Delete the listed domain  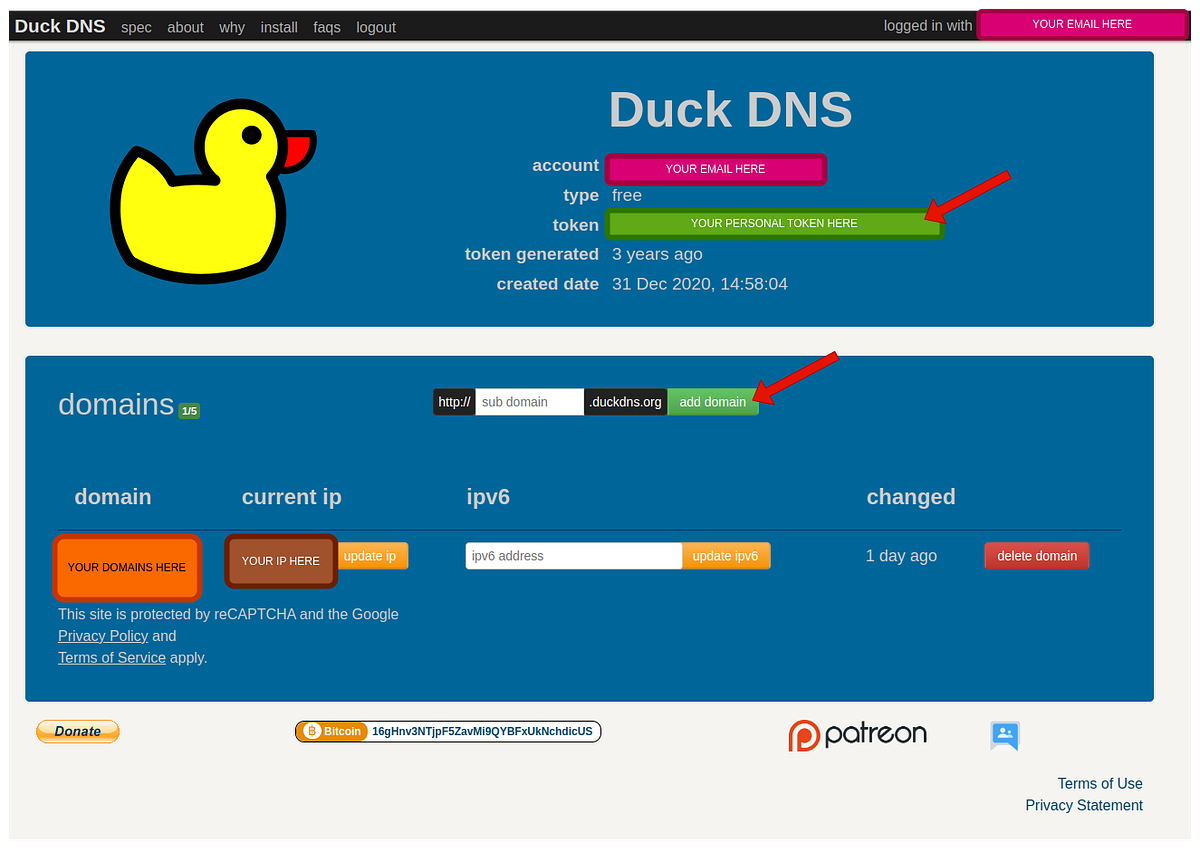(x=1036, y=555)
